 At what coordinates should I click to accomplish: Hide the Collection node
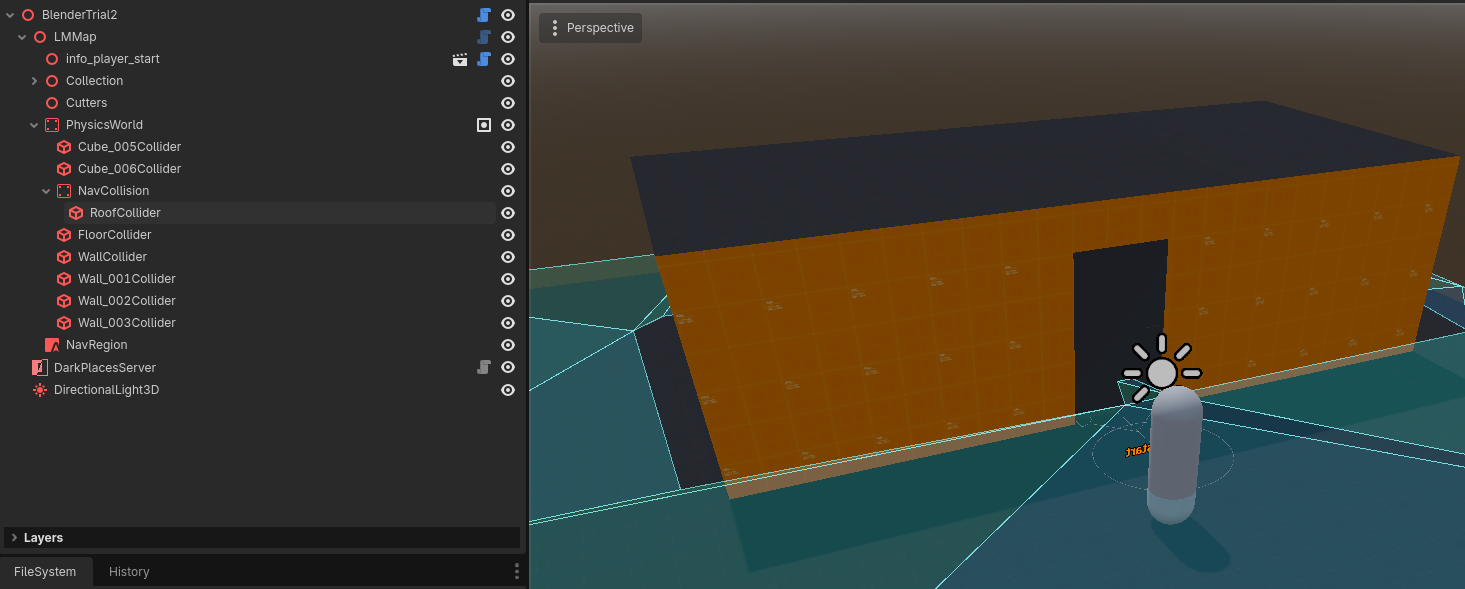tap(508, 81)
